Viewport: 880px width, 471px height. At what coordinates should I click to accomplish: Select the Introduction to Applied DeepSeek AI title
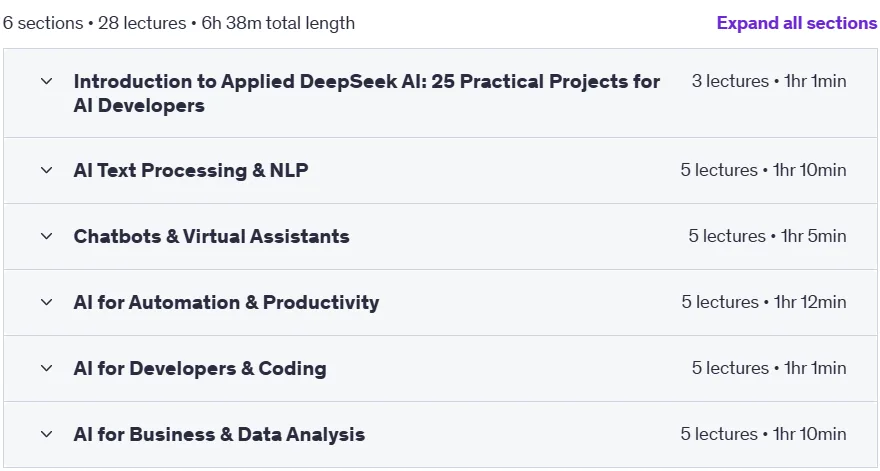pos(366,93)
